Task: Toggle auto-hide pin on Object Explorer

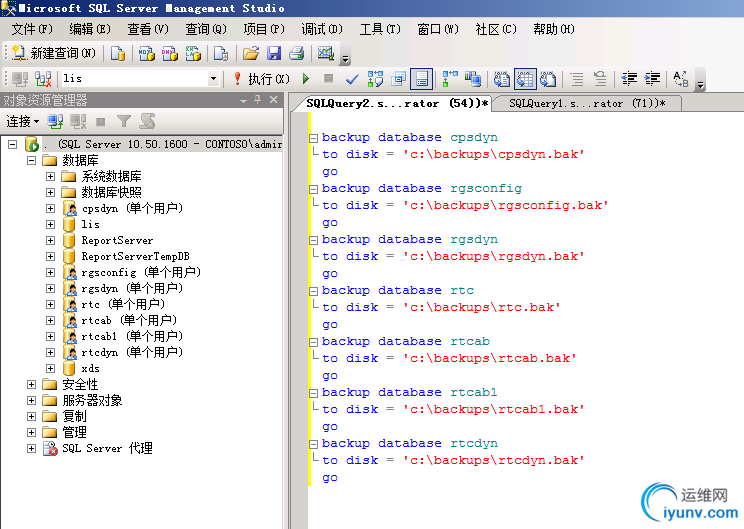Action: (258, 100)
